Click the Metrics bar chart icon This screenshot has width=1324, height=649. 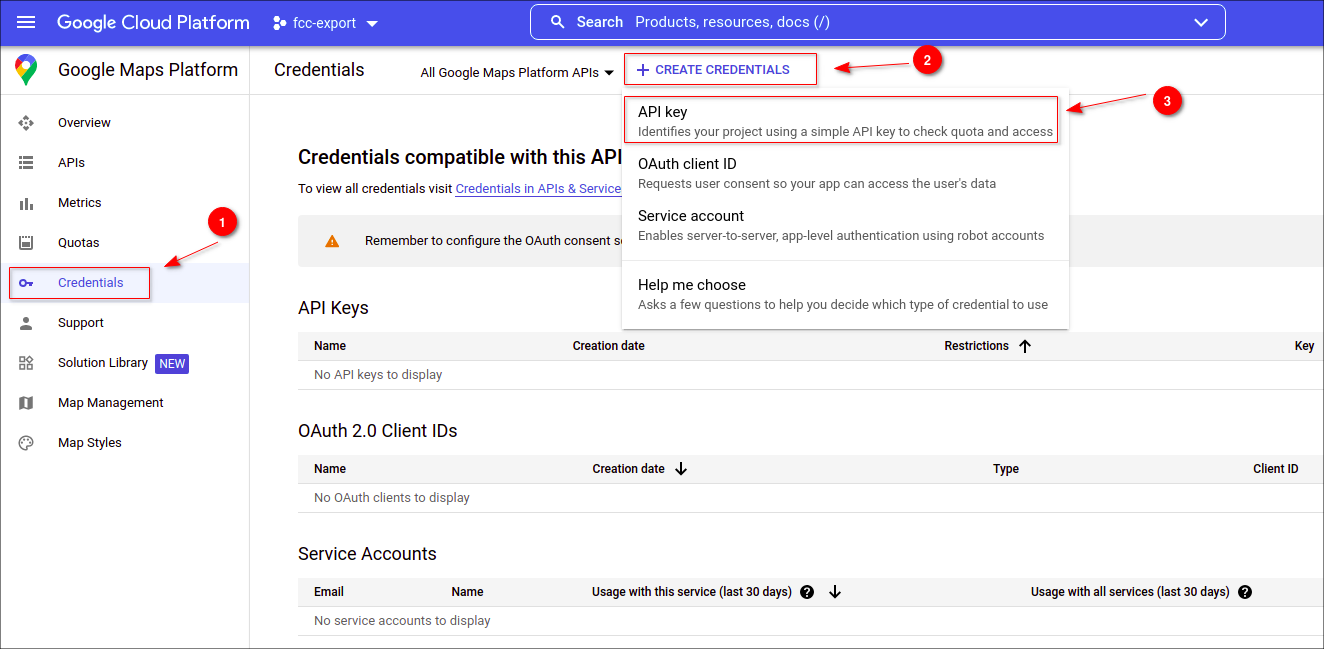[26, 203]
